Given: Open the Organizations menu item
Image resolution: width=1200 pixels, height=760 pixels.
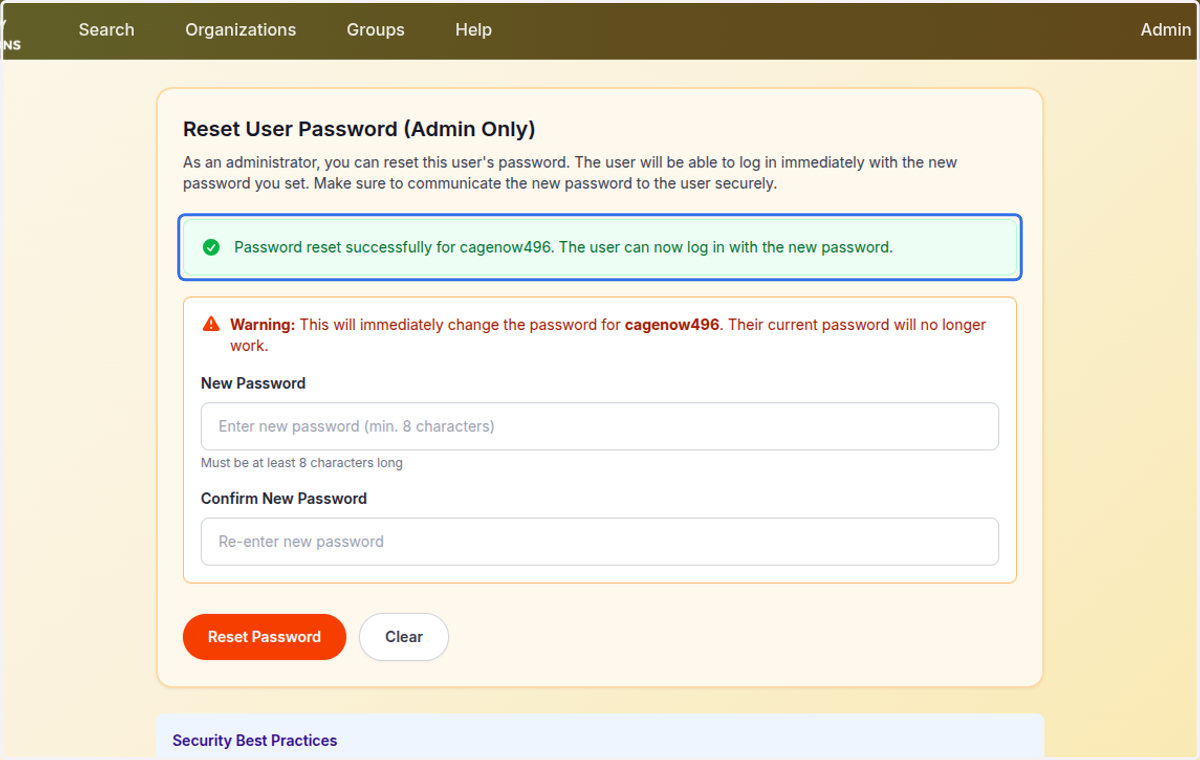Looking at the screenshot, I should (241, 30).
